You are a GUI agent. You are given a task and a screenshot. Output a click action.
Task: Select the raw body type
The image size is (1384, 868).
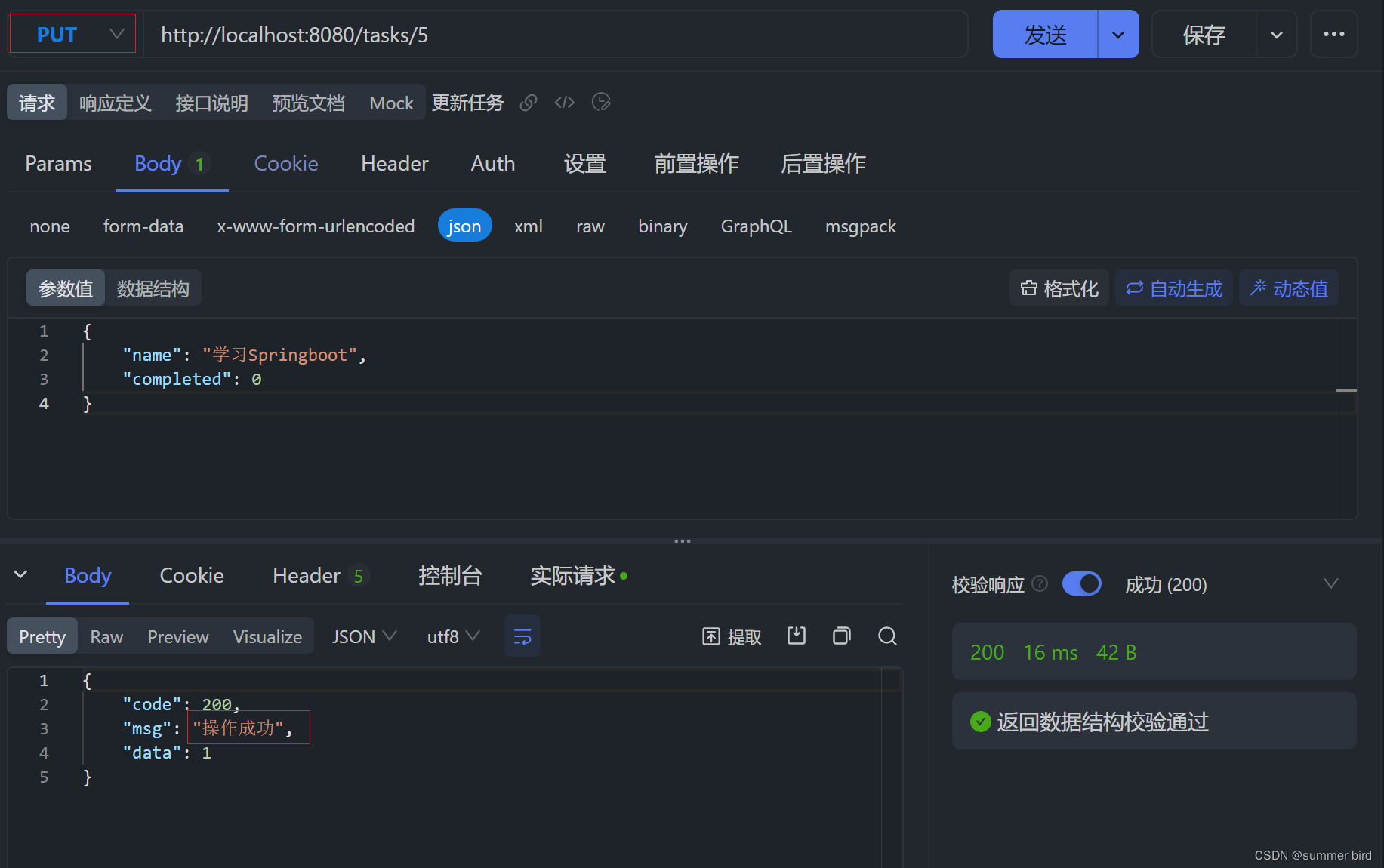[x=590, y=226]
